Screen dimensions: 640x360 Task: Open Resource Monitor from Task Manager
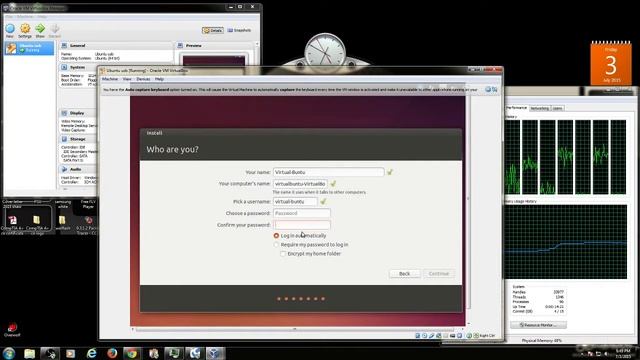(x=538, y=325)
